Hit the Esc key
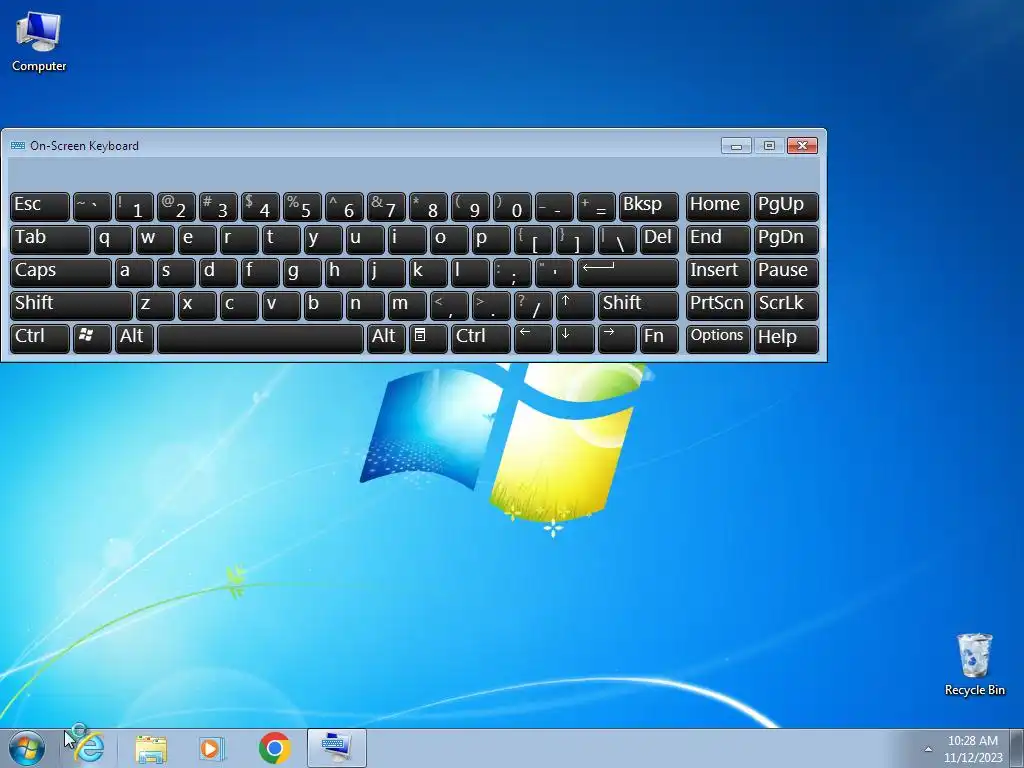 click(40, 206)
